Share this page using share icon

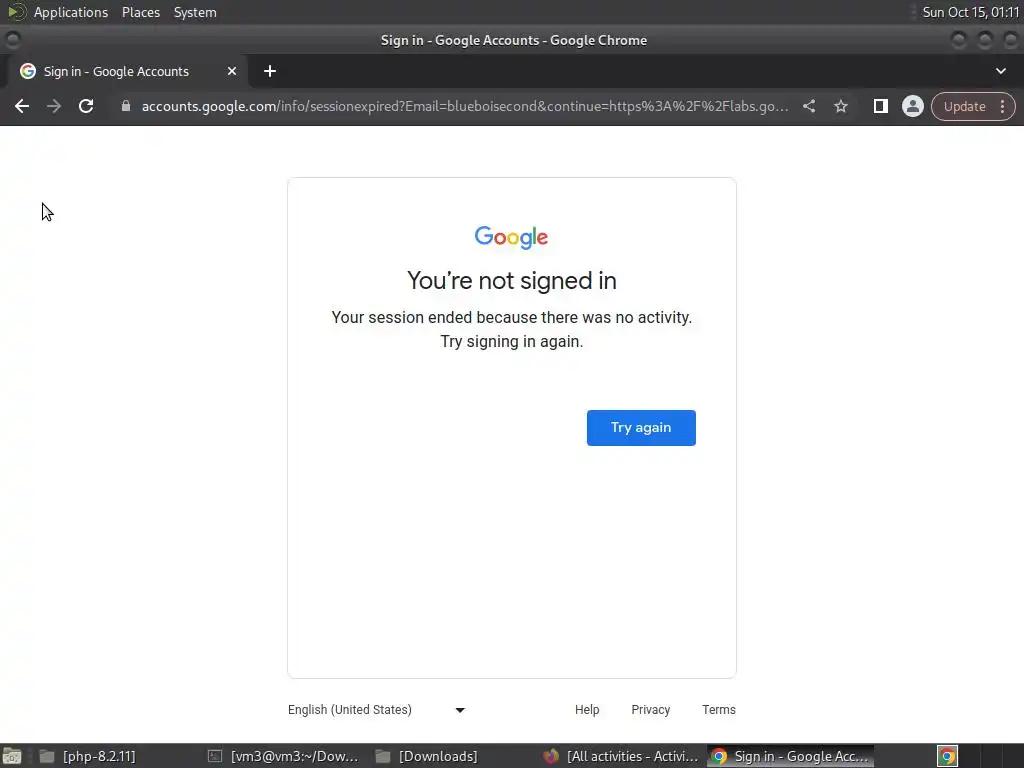pyautogui.click(x=808, y=106)
